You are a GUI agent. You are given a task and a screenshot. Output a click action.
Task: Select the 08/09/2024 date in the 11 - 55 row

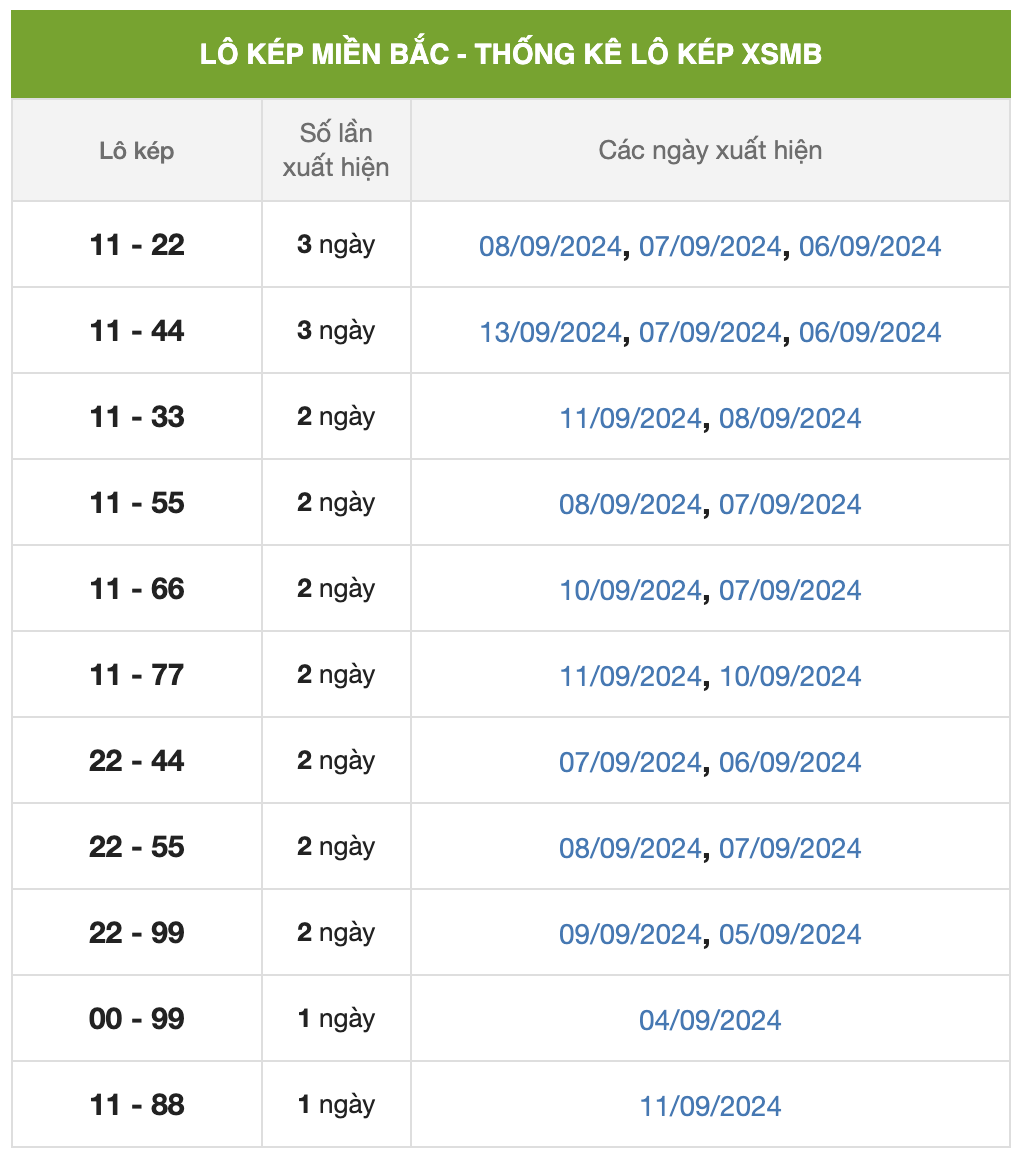[630, 504]
